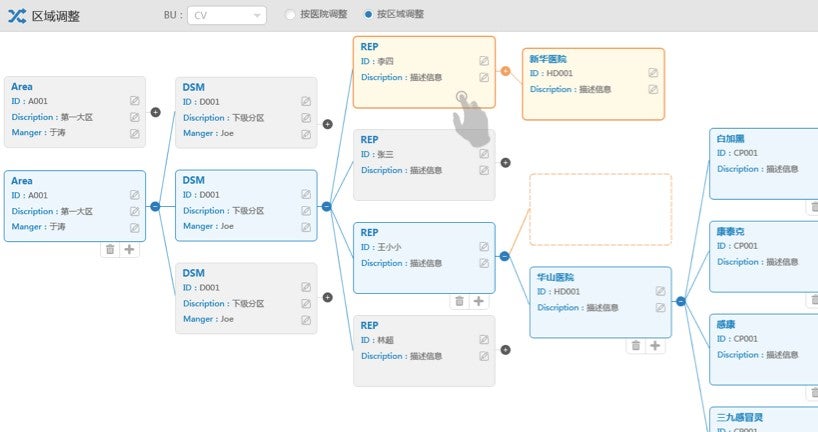Screen dimensions: 818x432
Task: Expand the REP 张三 node
Action: [505, 162]
